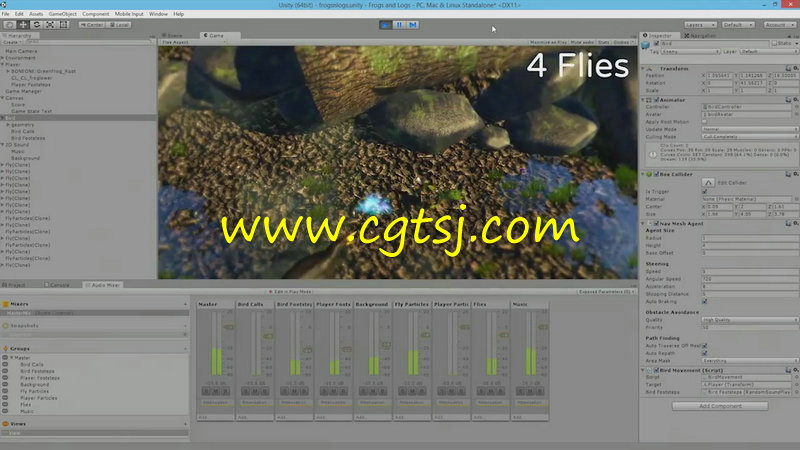The image size is (800, 450).
Task: Mute the Bird Calls mixer channel
Action: point(255,391)
